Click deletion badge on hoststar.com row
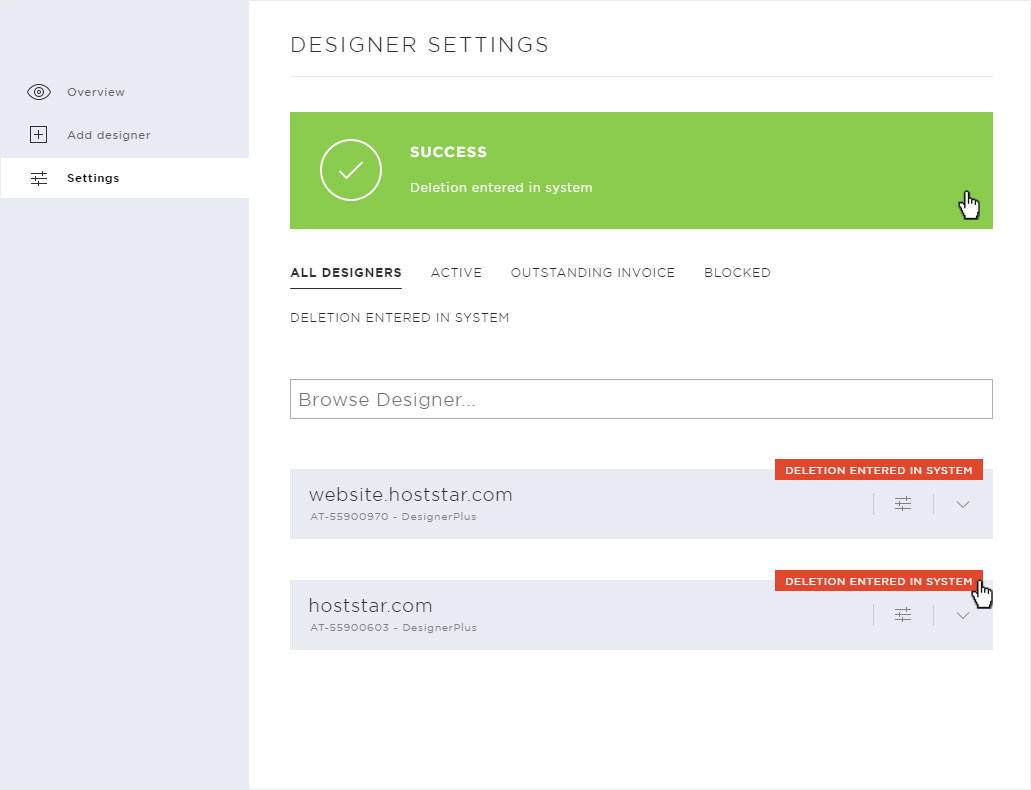The width and height of the screenshot is (1031, 790). click(x=878, y=581)
